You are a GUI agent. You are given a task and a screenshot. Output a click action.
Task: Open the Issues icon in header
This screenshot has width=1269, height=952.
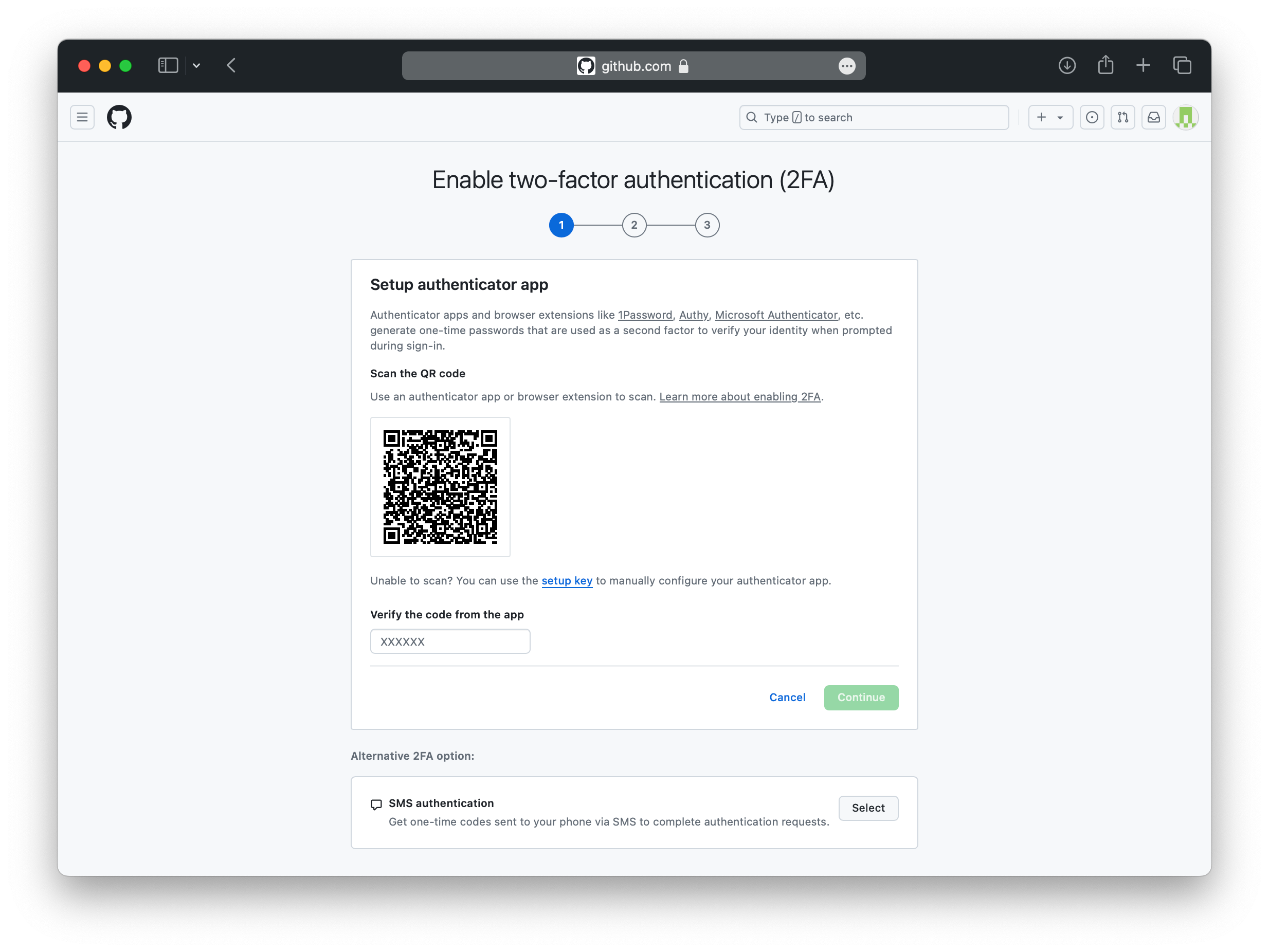[x=1092, y=118]
